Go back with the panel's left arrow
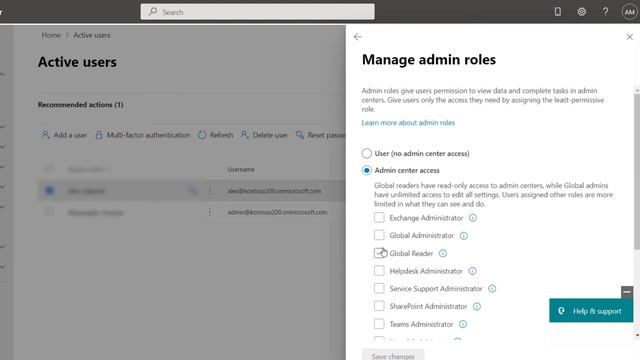 [x=358, y=37]
